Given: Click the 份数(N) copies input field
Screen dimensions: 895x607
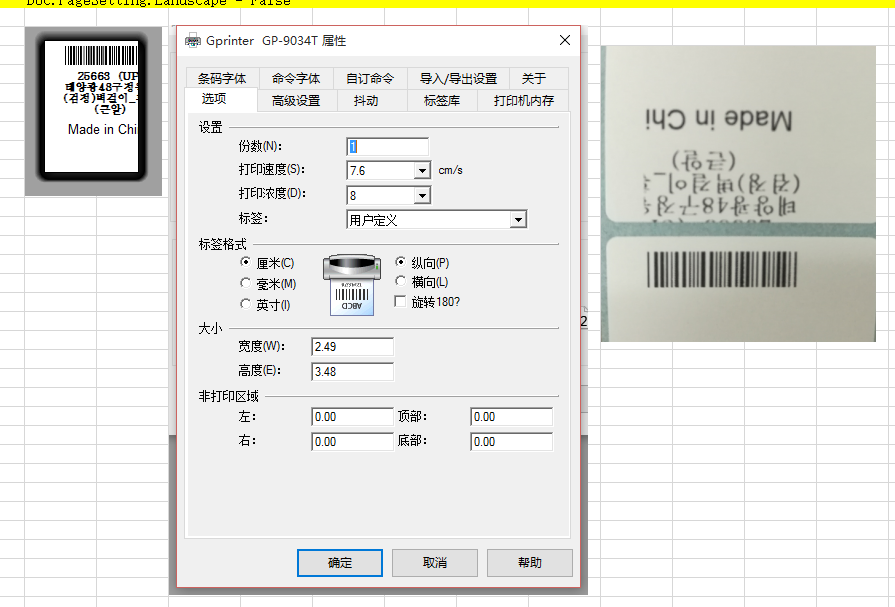Looking at the screenshot, I should [x=387, y=147].
